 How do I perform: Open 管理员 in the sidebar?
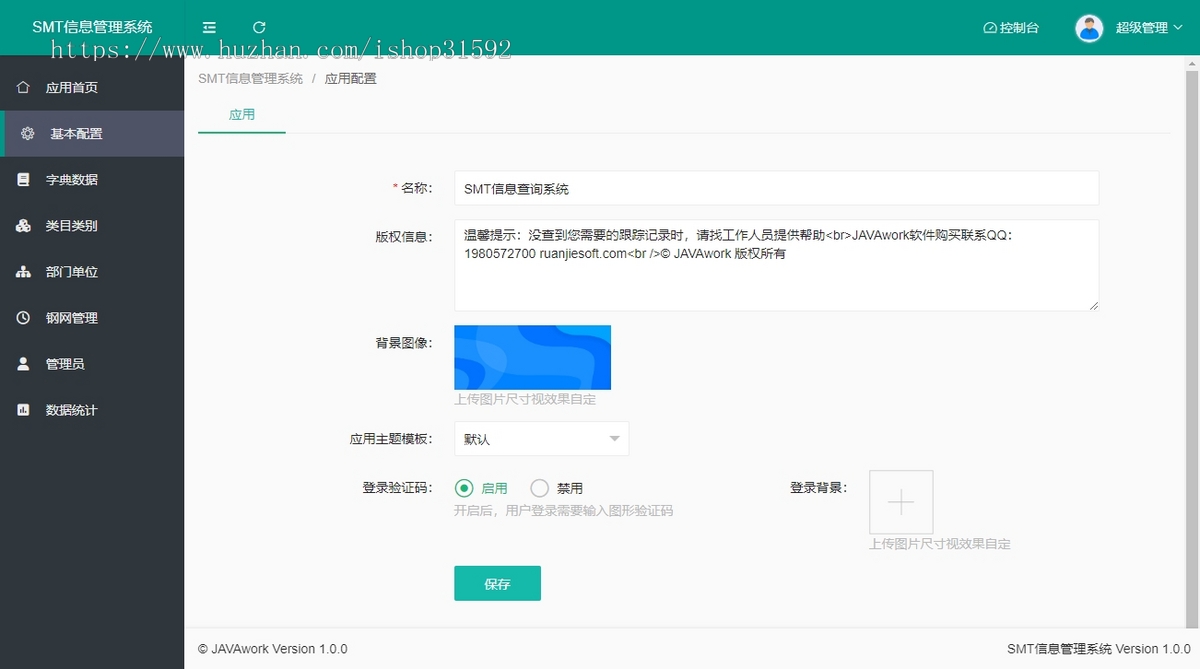tap(92, 364)
